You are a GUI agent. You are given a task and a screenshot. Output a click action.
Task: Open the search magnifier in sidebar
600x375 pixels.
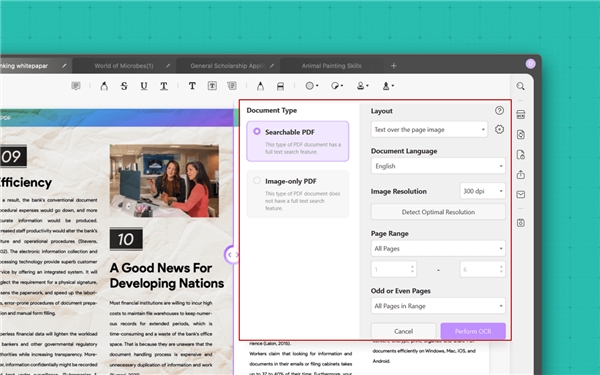coord(520,86)
